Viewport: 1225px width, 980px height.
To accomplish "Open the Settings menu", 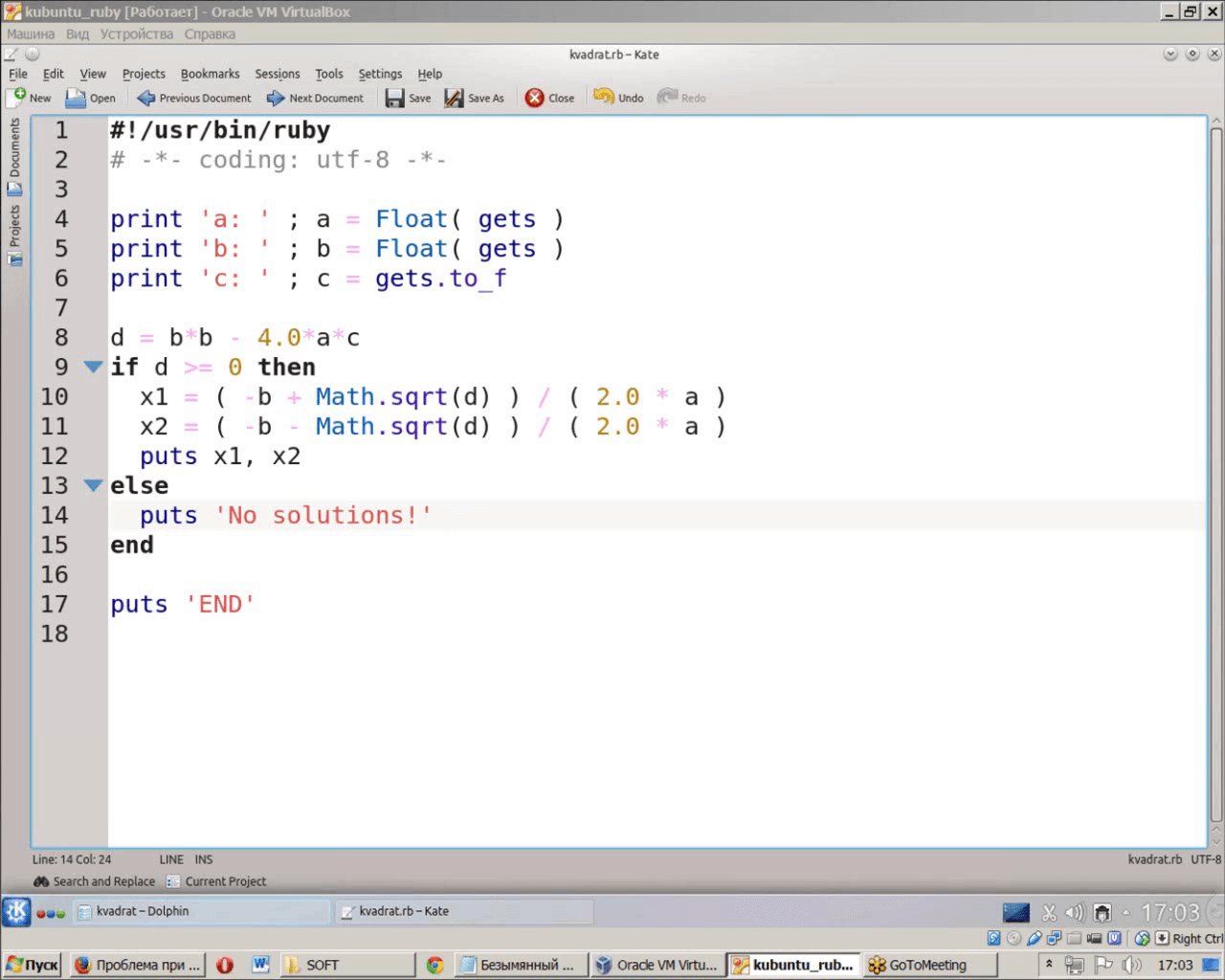I will click(x=380, y=74).
